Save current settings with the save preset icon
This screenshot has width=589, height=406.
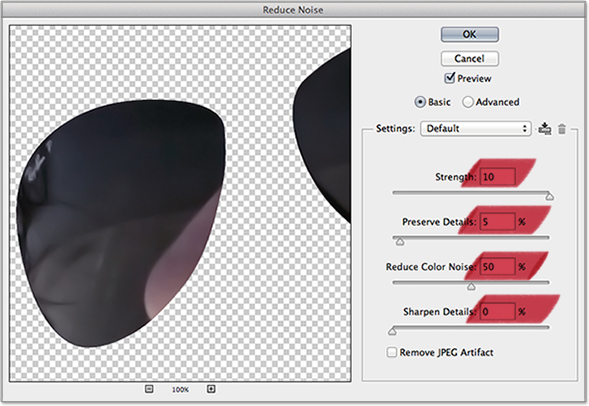click(544, 128)
